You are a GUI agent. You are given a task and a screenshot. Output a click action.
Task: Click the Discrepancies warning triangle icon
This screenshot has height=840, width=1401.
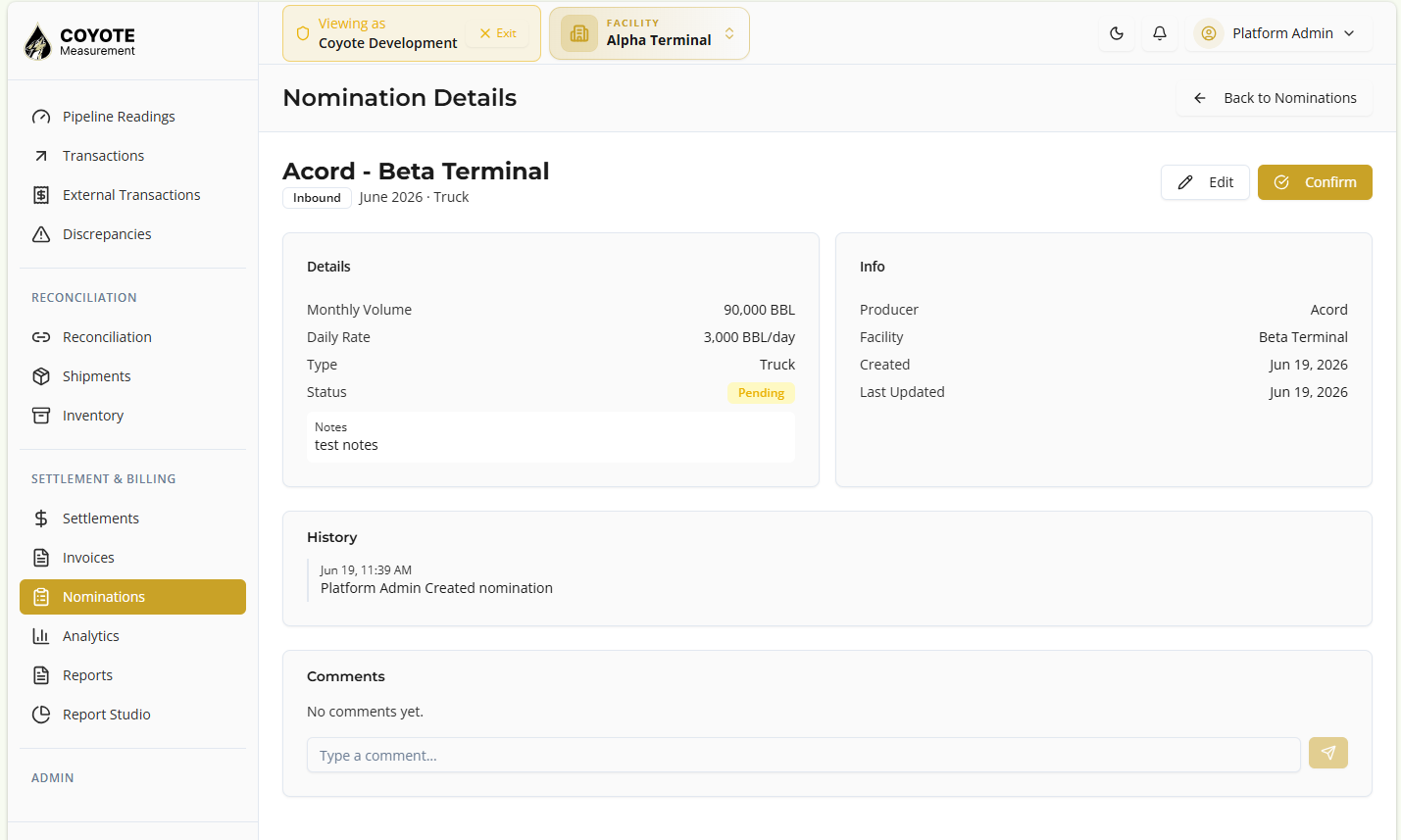coord(41,234)
